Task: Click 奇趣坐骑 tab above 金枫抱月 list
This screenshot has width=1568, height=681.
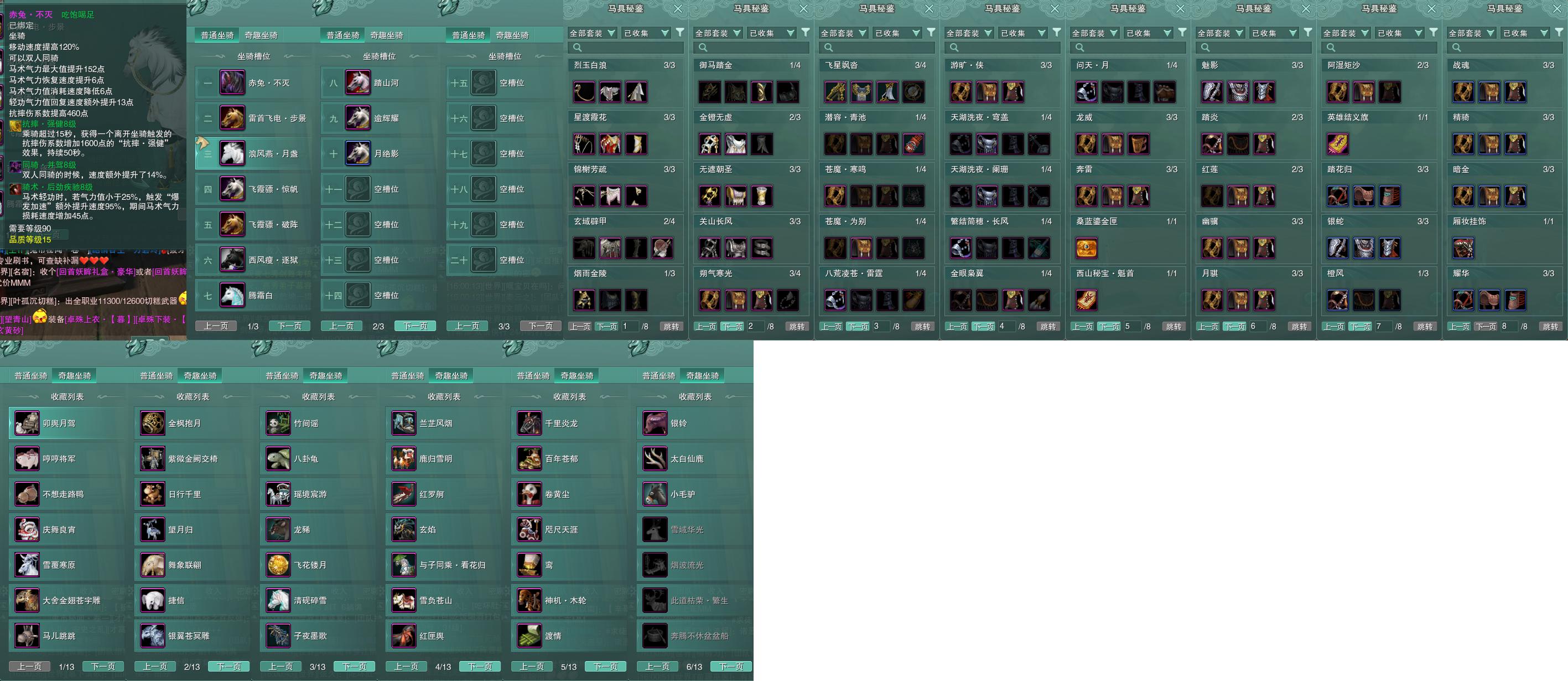Action: (200, 376)
